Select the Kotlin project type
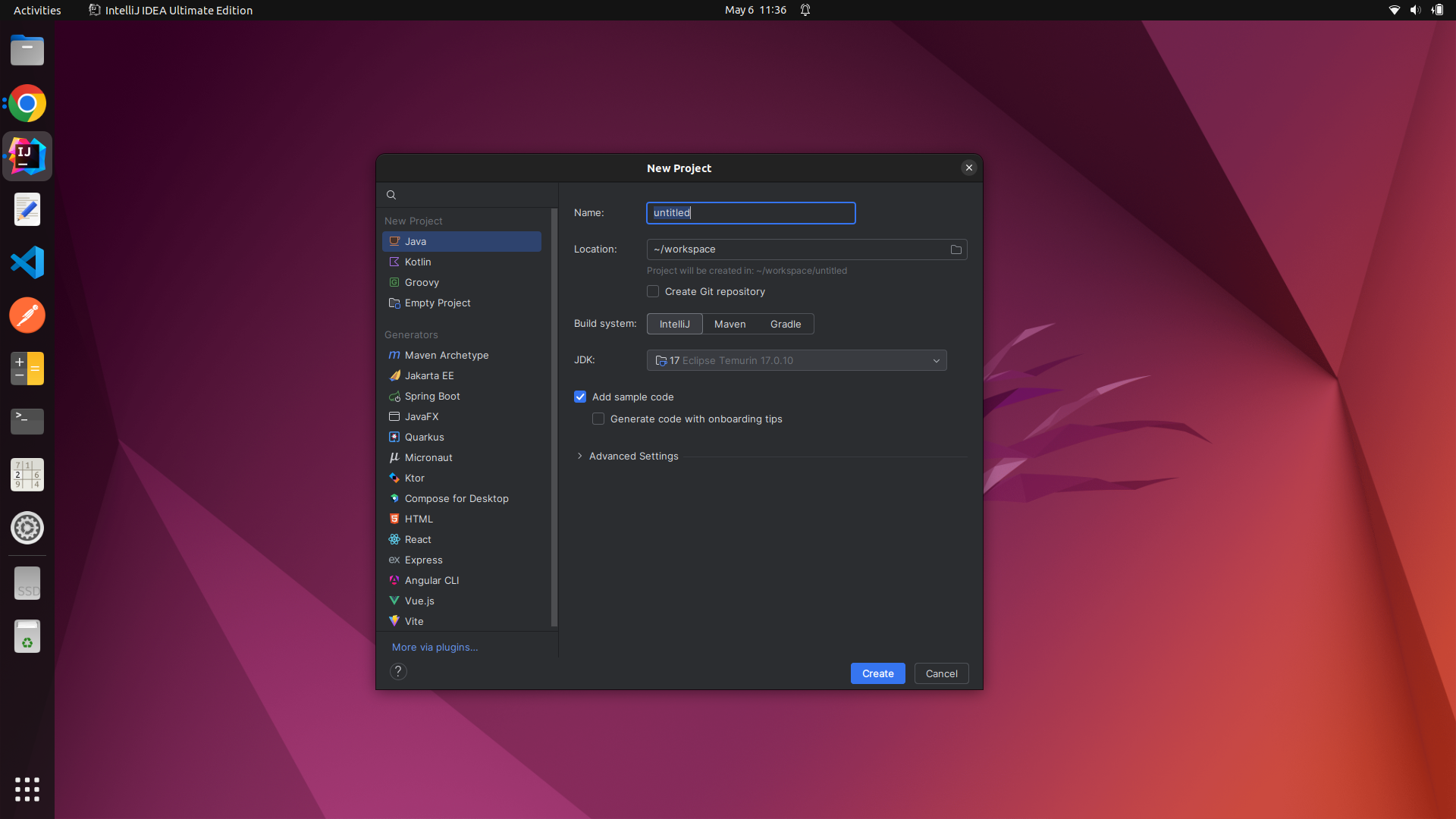 pos(418,262)
